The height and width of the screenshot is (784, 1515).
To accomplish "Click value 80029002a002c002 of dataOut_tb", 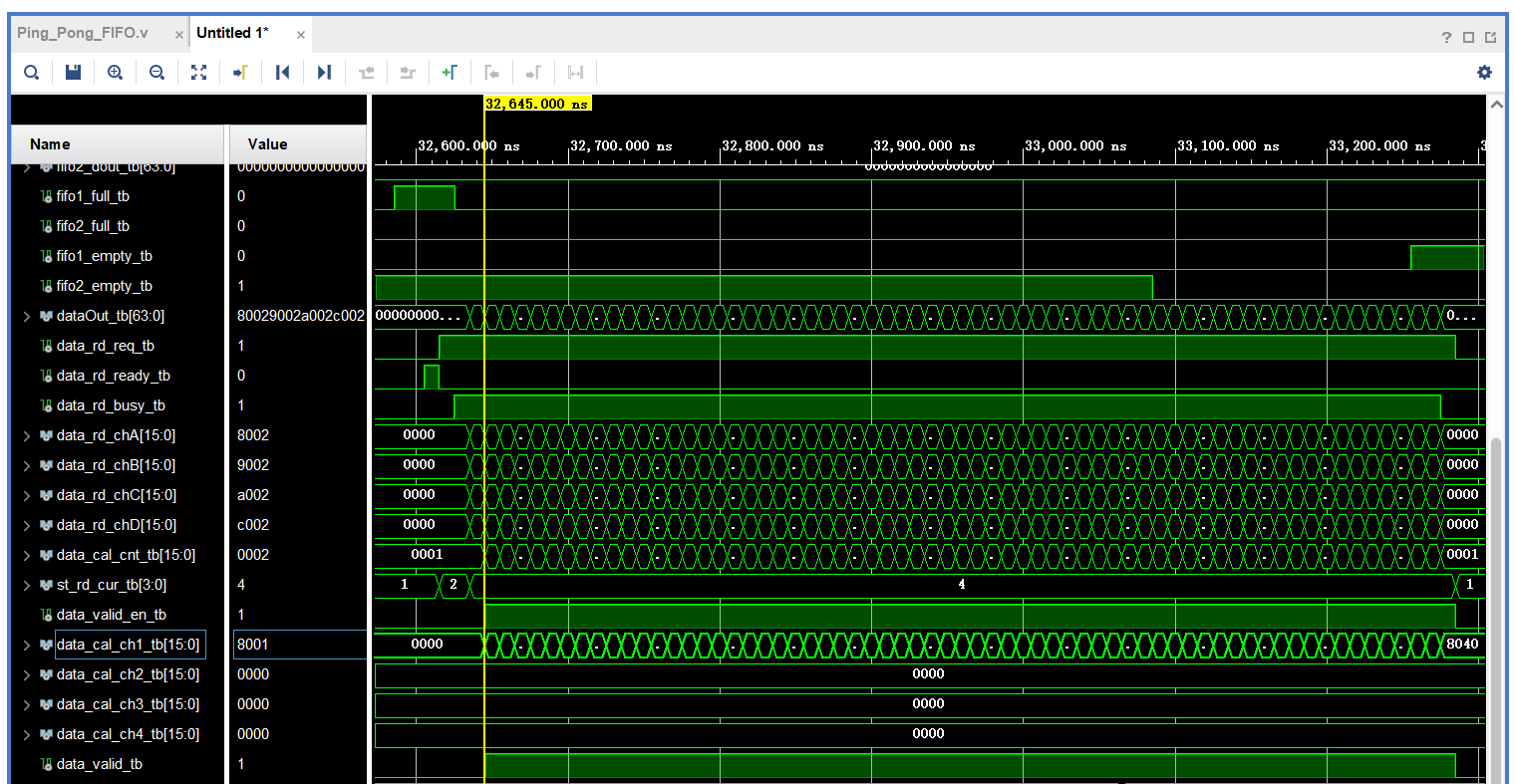I will tap(301, 316).
